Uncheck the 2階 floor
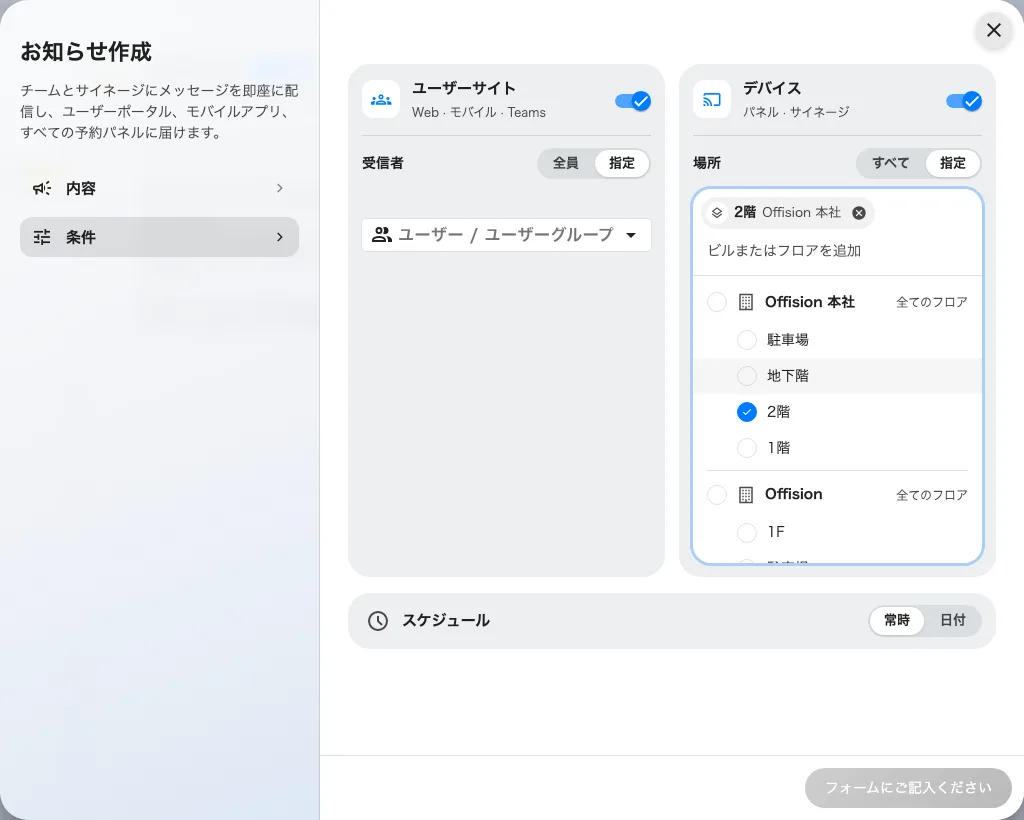Screen dimensions: 1024x820 (747, 411)
